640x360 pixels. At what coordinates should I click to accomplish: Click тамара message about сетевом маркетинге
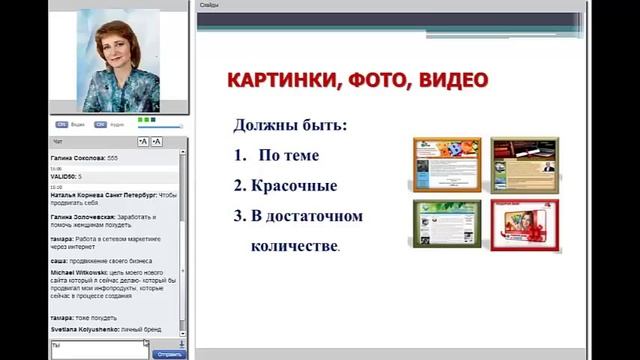coord(106,243)
